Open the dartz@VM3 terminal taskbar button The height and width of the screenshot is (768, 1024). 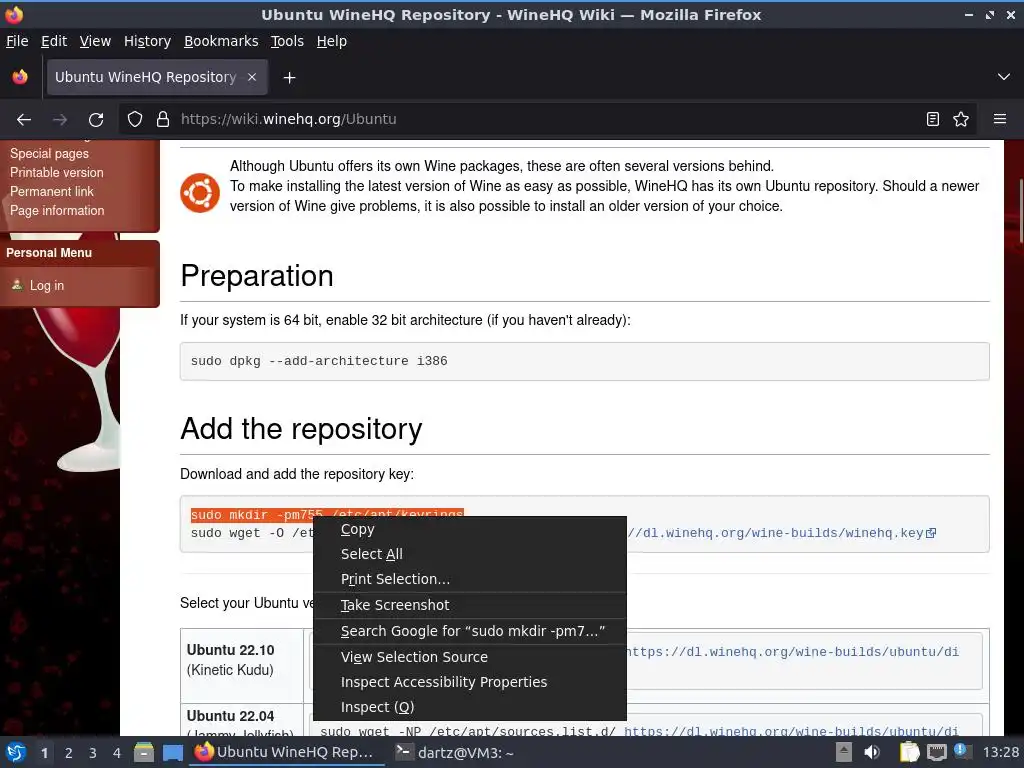point(455,753)
